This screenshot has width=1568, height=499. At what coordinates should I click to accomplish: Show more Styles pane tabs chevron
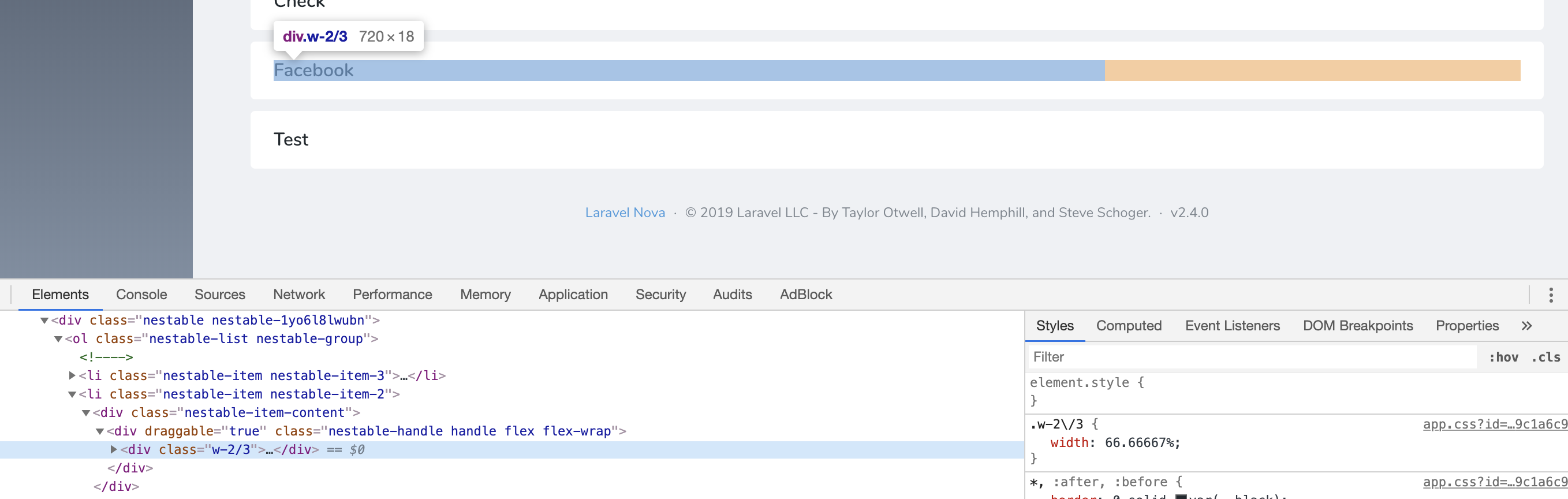tap(1526, 326)
